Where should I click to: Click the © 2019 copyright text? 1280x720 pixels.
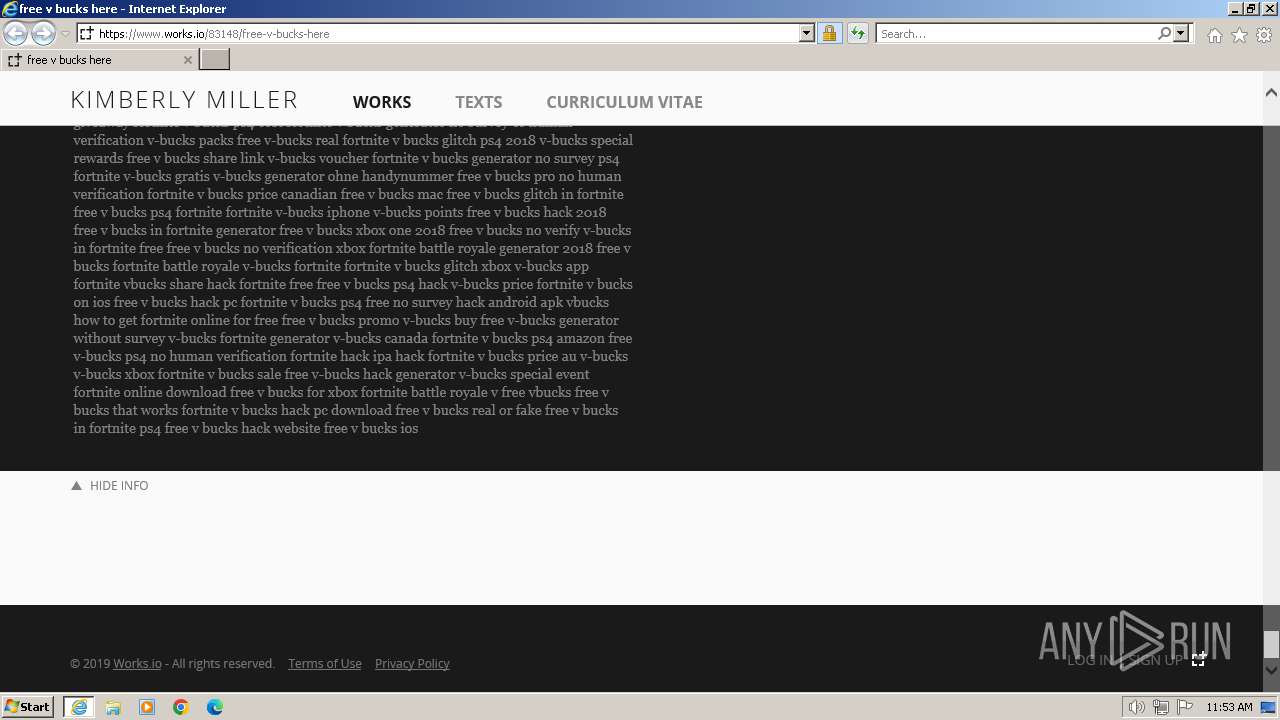tap(90, 663)
